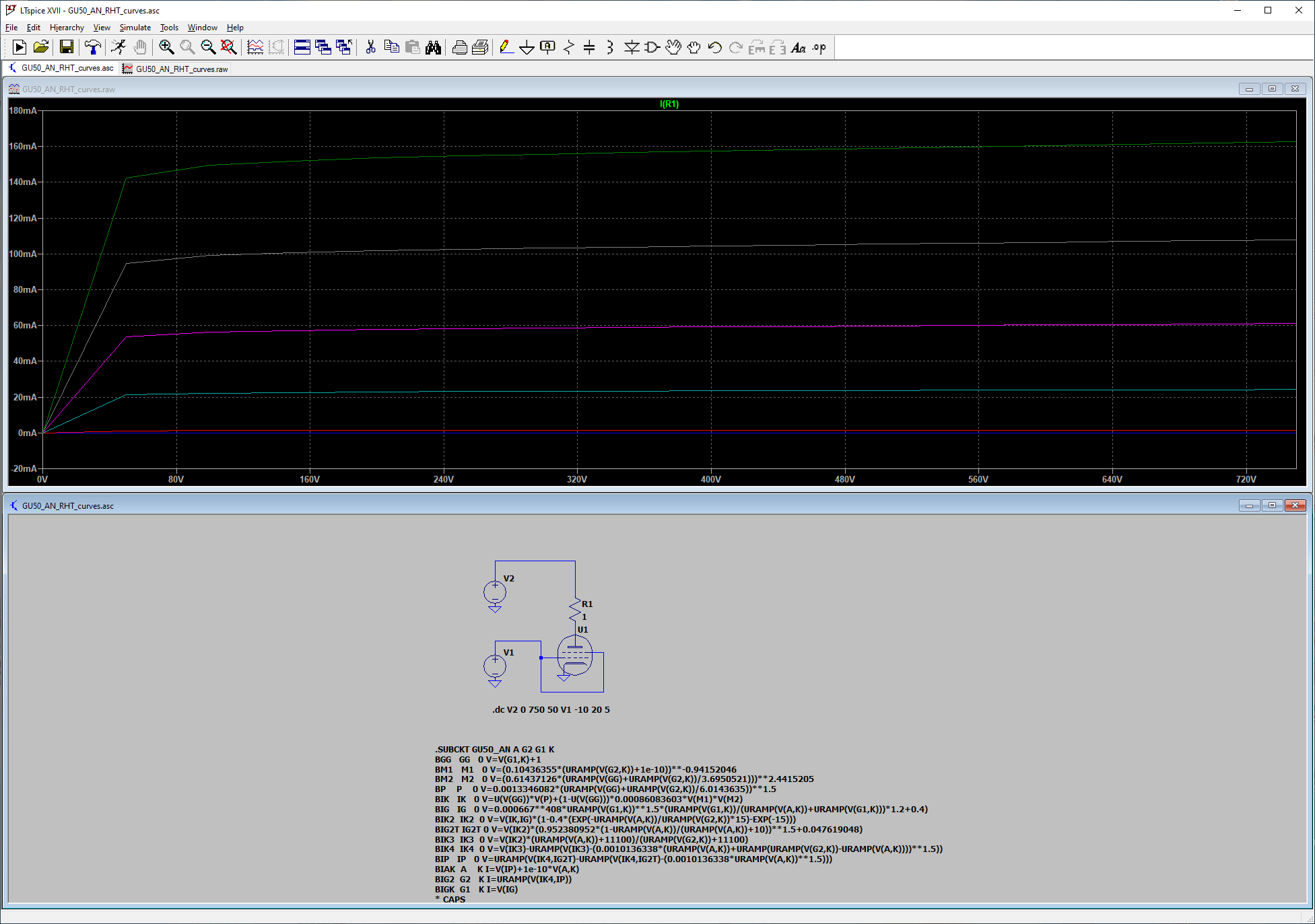Open the Hierarchy menu

[x=67, y=28]
